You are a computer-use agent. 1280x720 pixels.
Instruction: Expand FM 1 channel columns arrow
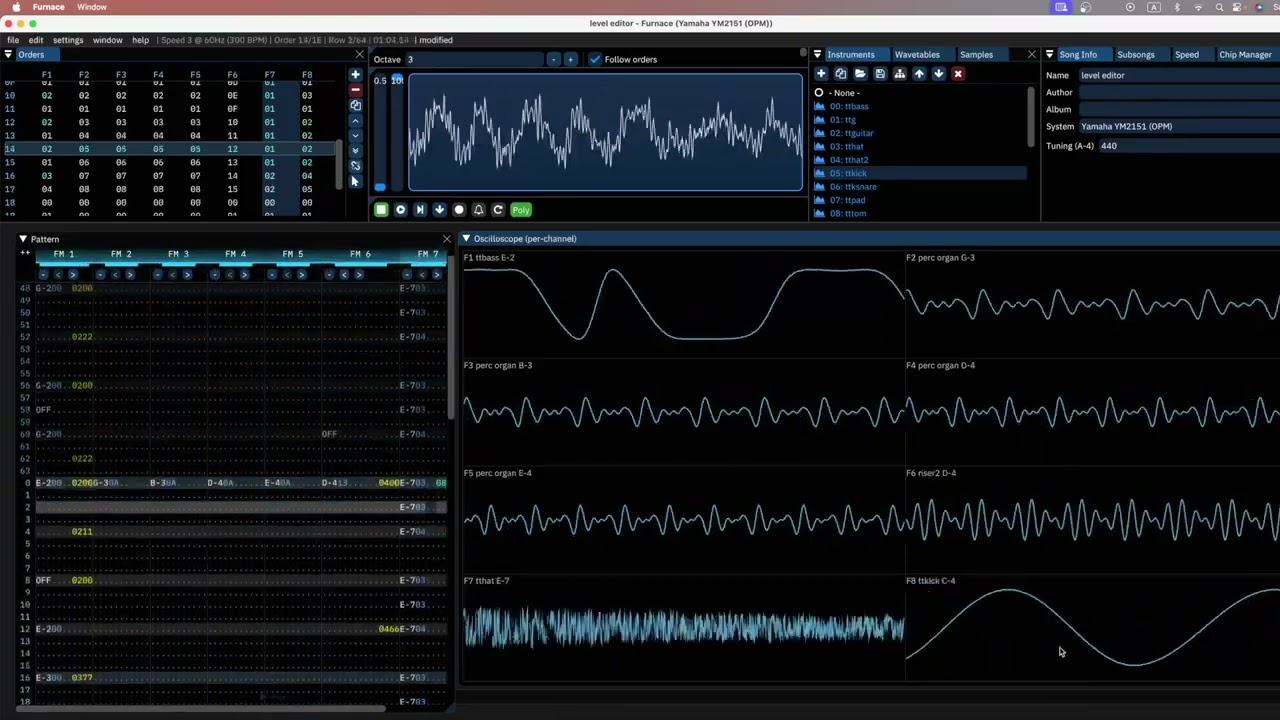pos(72,274)
